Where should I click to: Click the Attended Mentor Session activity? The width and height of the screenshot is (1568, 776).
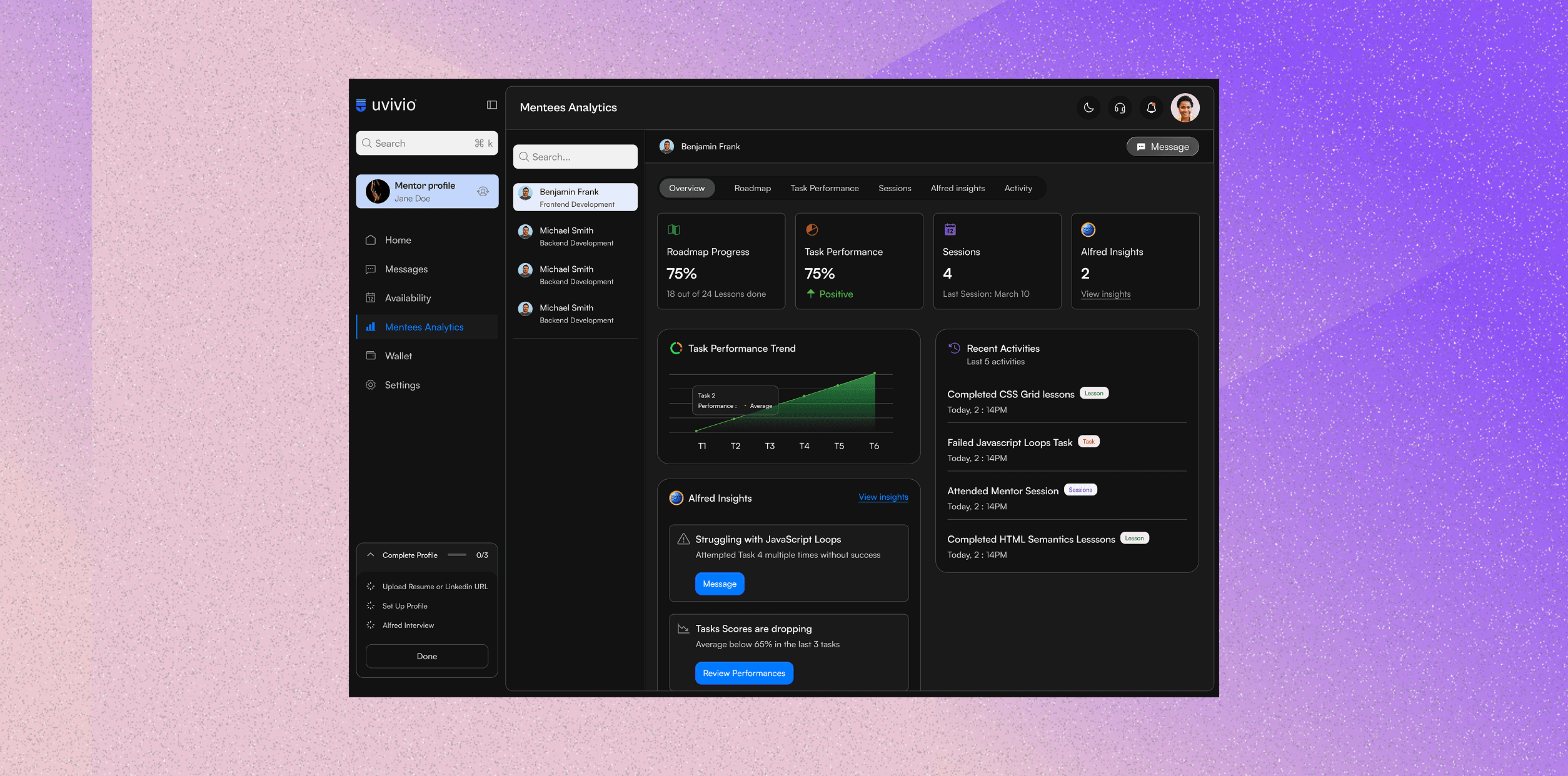click(x=1067, y=498)
